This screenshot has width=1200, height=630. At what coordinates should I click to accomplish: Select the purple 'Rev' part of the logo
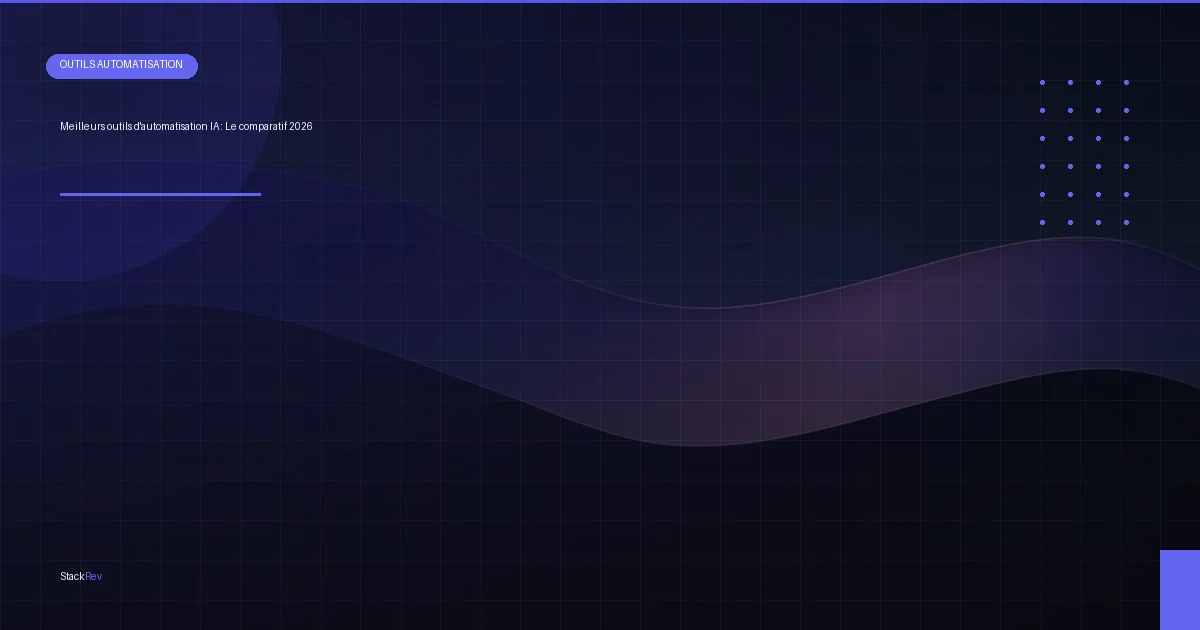(x=94, y=577)
